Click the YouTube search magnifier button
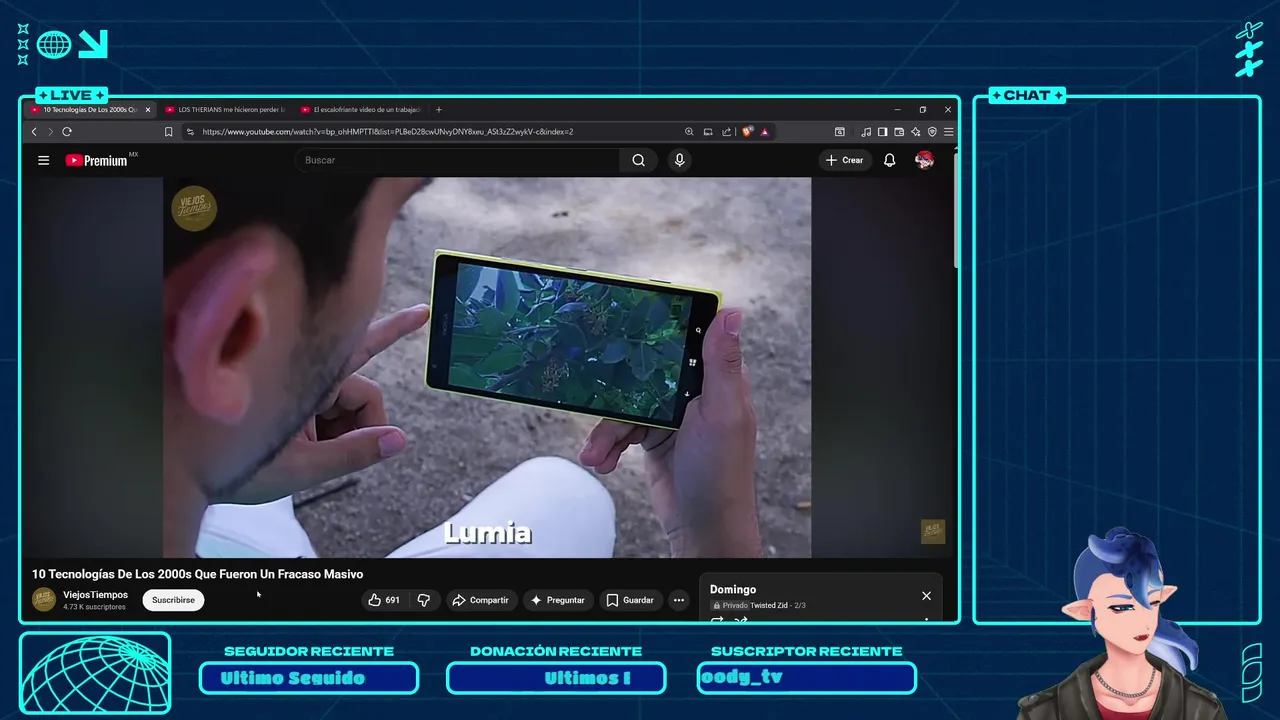The width and height of the screenshot is (1280, 720). point(638,160)
